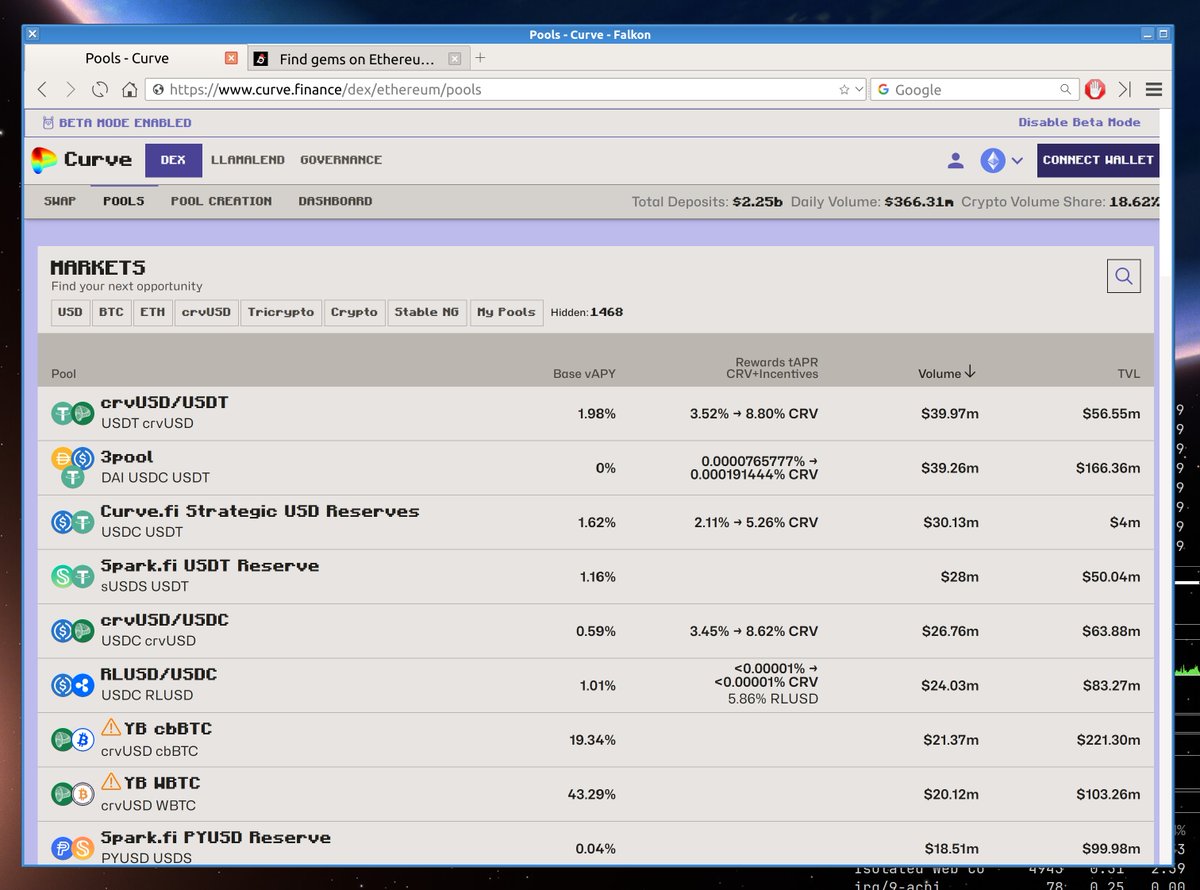Click the Google search magnifier icon
Image resolution: width=1200 pixels, height=890 pixels.
(x=1066, y=89)
